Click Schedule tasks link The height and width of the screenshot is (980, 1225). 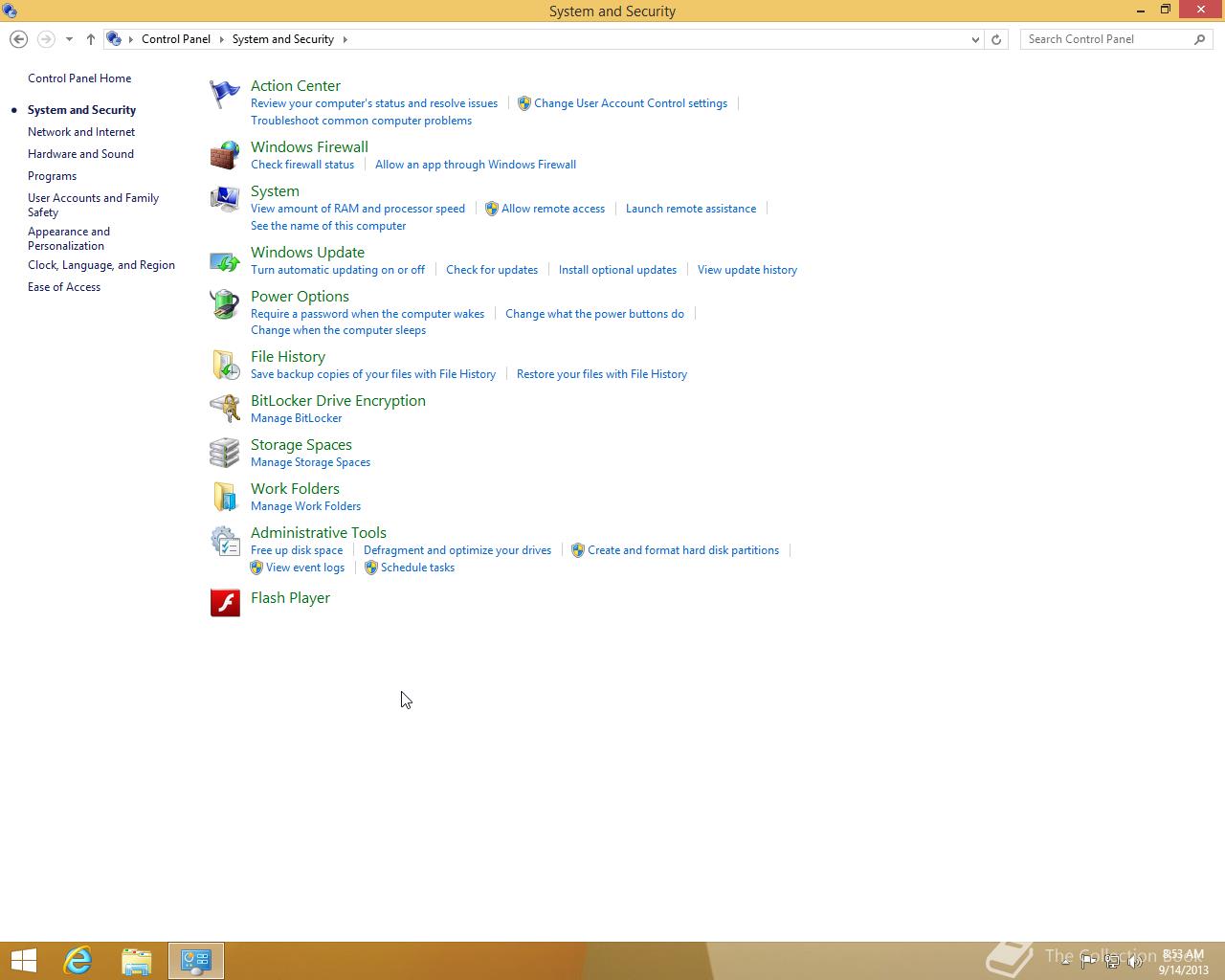417,568
